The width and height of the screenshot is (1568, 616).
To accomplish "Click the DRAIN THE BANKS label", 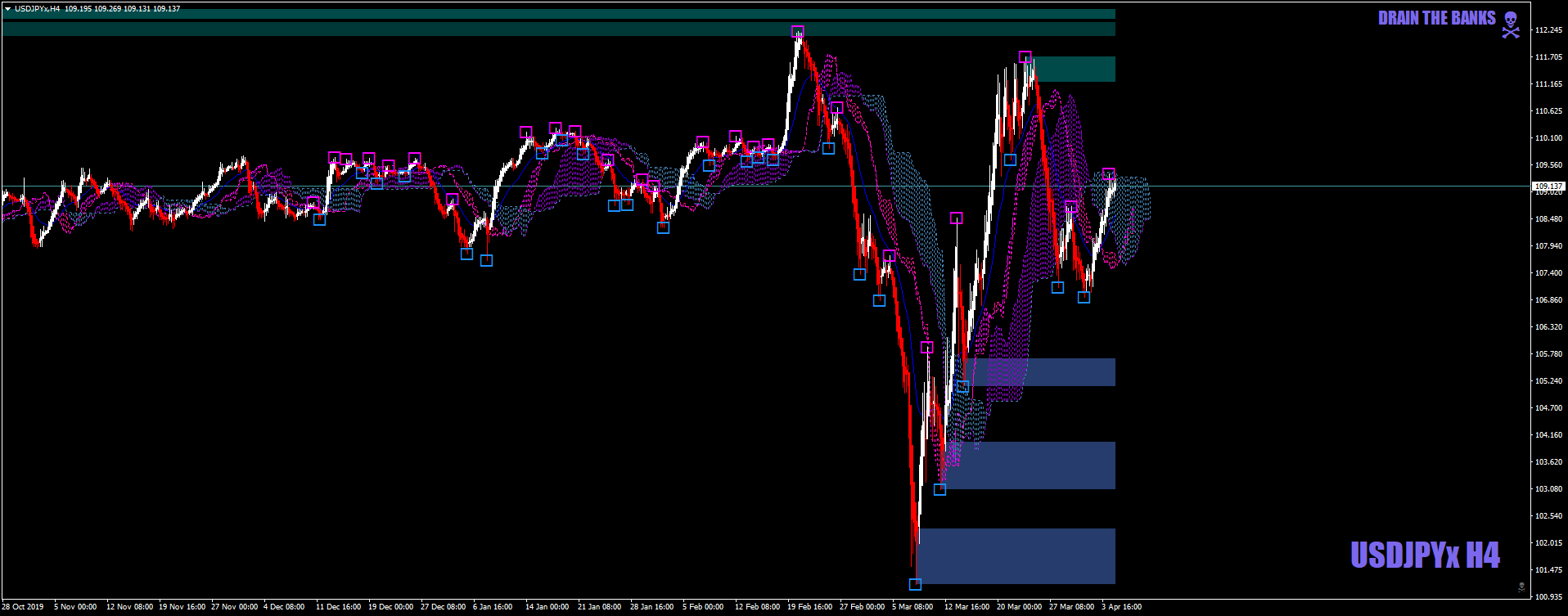I will coord(1436,18).
